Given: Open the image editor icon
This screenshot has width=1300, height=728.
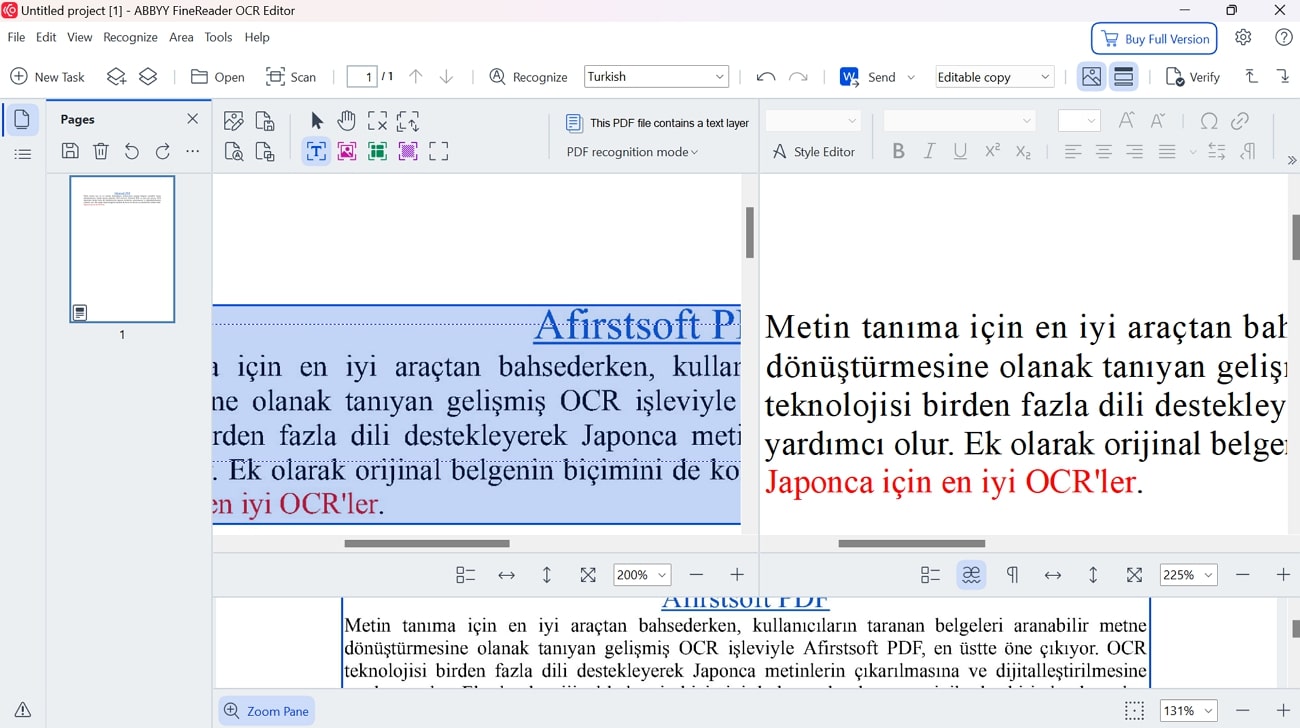Looking at the screenshot, I should (234, 121).
